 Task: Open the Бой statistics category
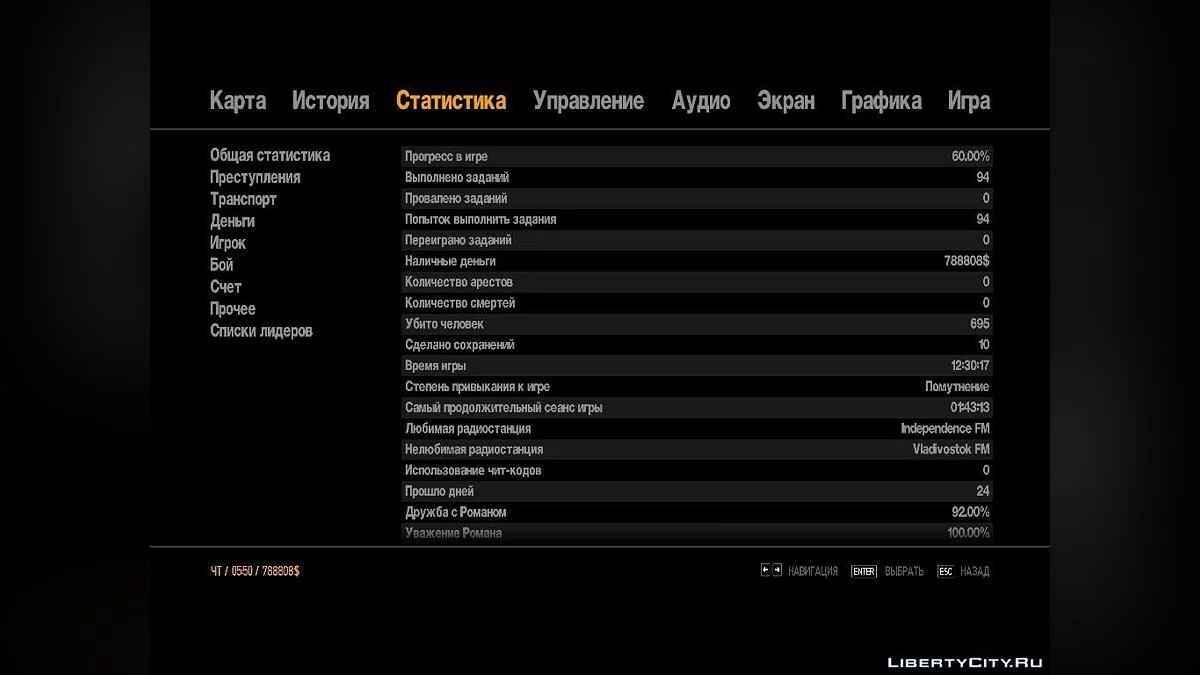tap(222, 265)
